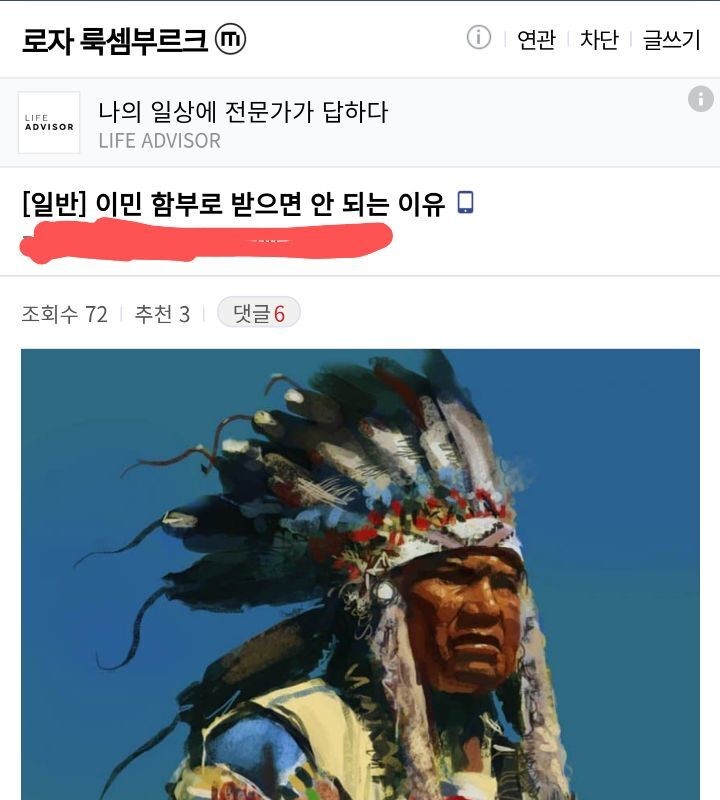Click the ad info icon on LIFE ADVISOR banner

701,99
